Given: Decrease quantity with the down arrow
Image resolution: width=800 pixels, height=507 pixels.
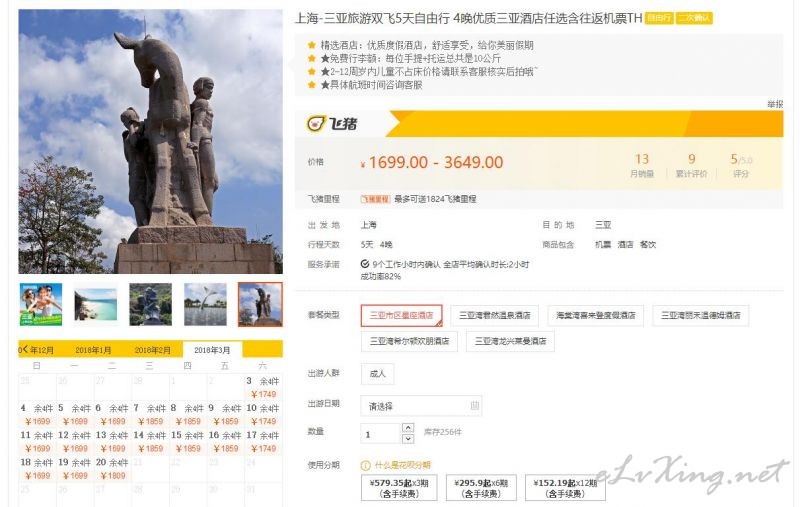Looking at the screenshot, I should pos(408,439).
